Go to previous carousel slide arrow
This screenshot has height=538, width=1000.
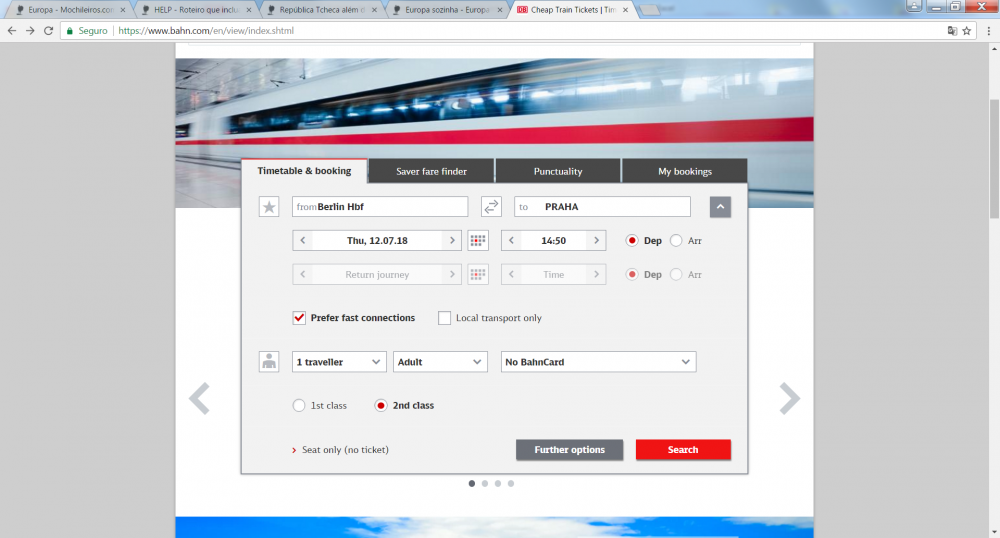point(200,398)
